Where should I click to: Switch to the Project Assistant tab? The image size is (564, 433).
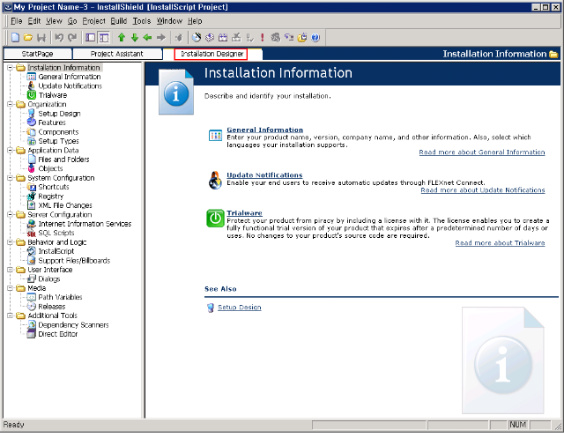117,54
